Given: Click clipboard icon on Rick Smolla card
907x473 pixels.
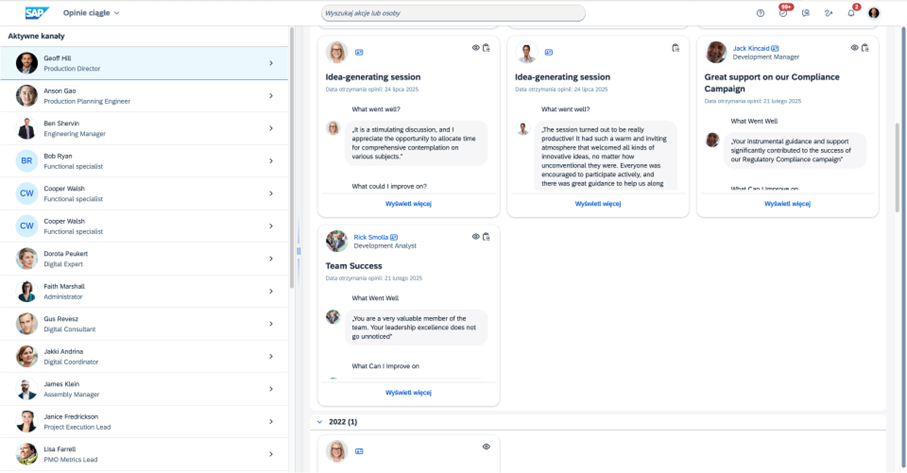Looking at the screenshot, I should pyautogui.click(x=486, y=237).
